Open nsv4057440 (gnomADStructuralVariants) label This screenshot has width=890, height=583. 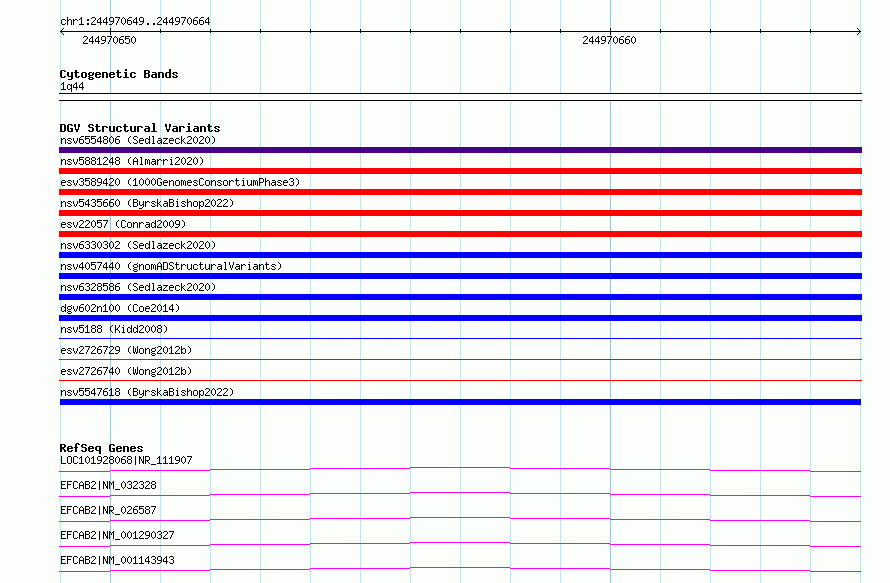[x=171, y=266]
